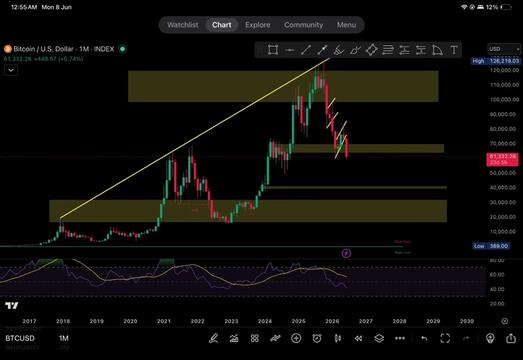Viewport: 523px width, 360px height.
Task: Tap the Wi-Fi status icon
Action: 464,7
